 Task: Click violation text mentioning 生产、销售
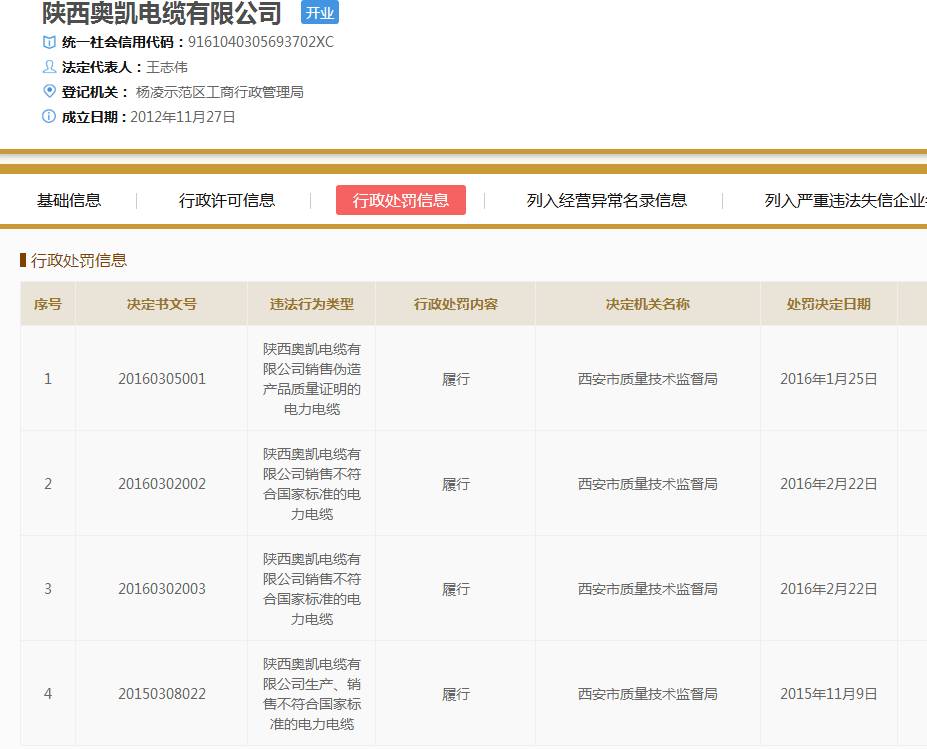click(312, 693)
